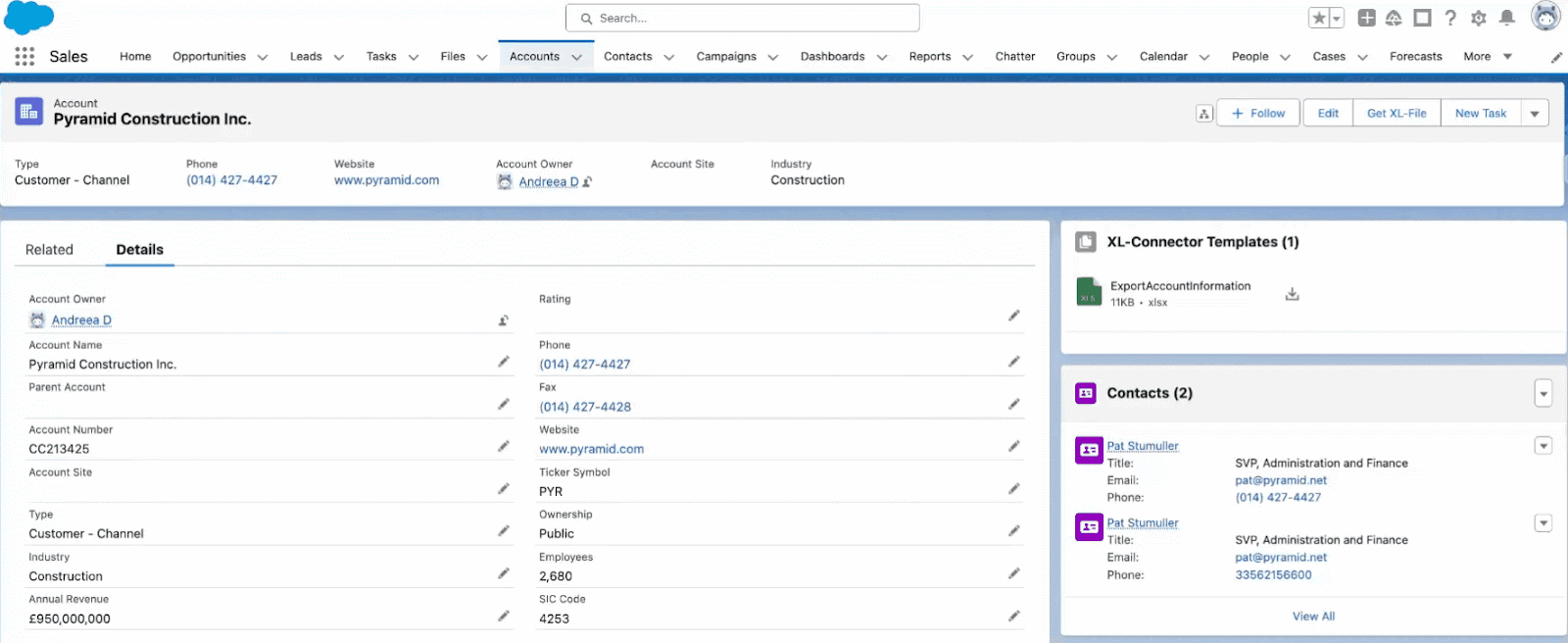Open the Setup gear icon

click(x=1479, y=18)
